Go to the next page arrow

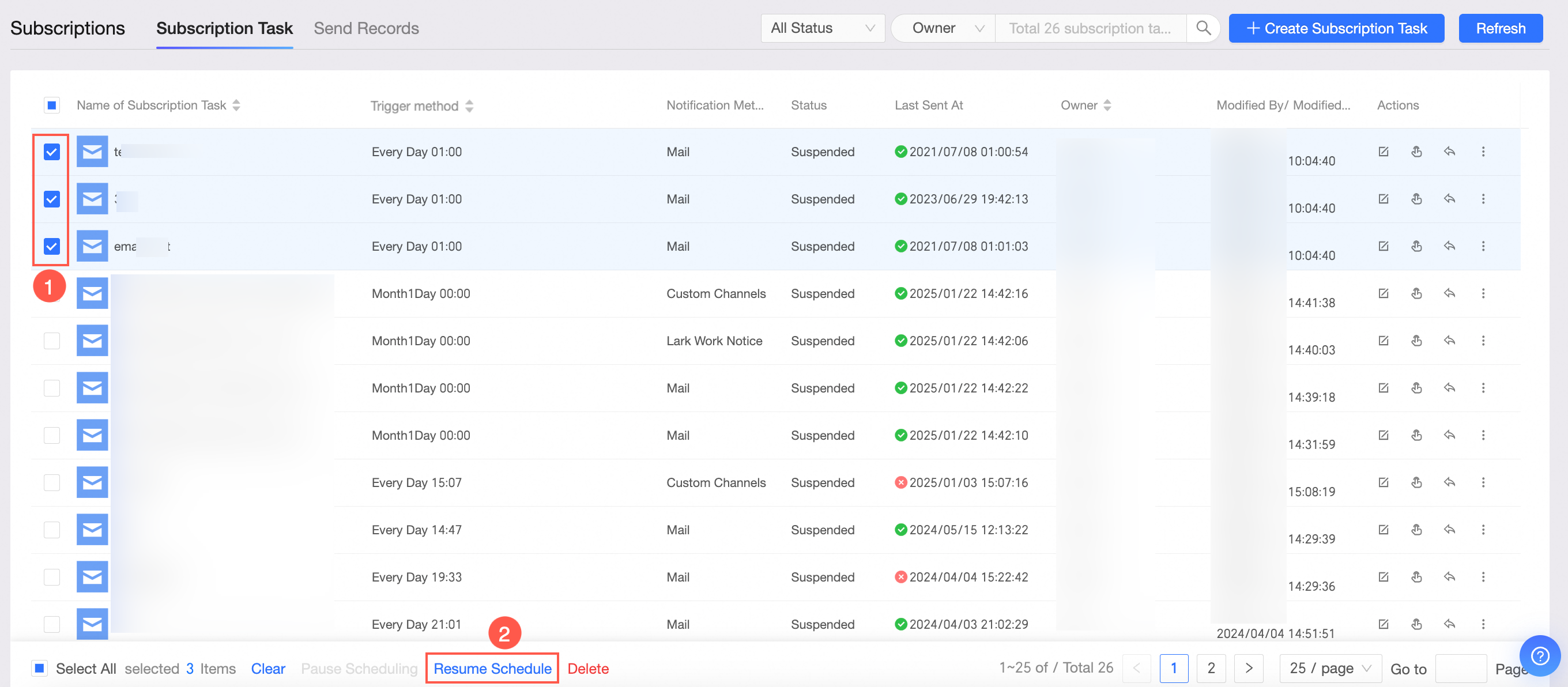(1249, 668)
